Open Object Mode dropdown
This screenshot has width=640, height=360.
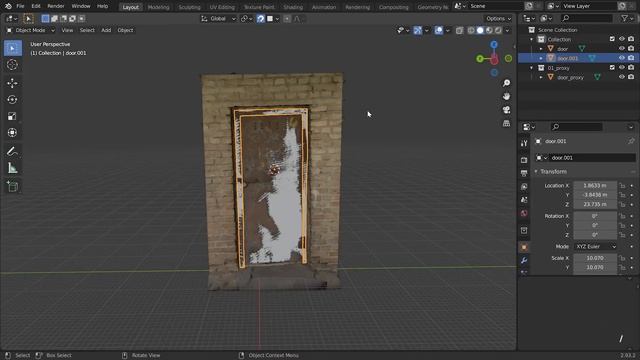point(31,30)
